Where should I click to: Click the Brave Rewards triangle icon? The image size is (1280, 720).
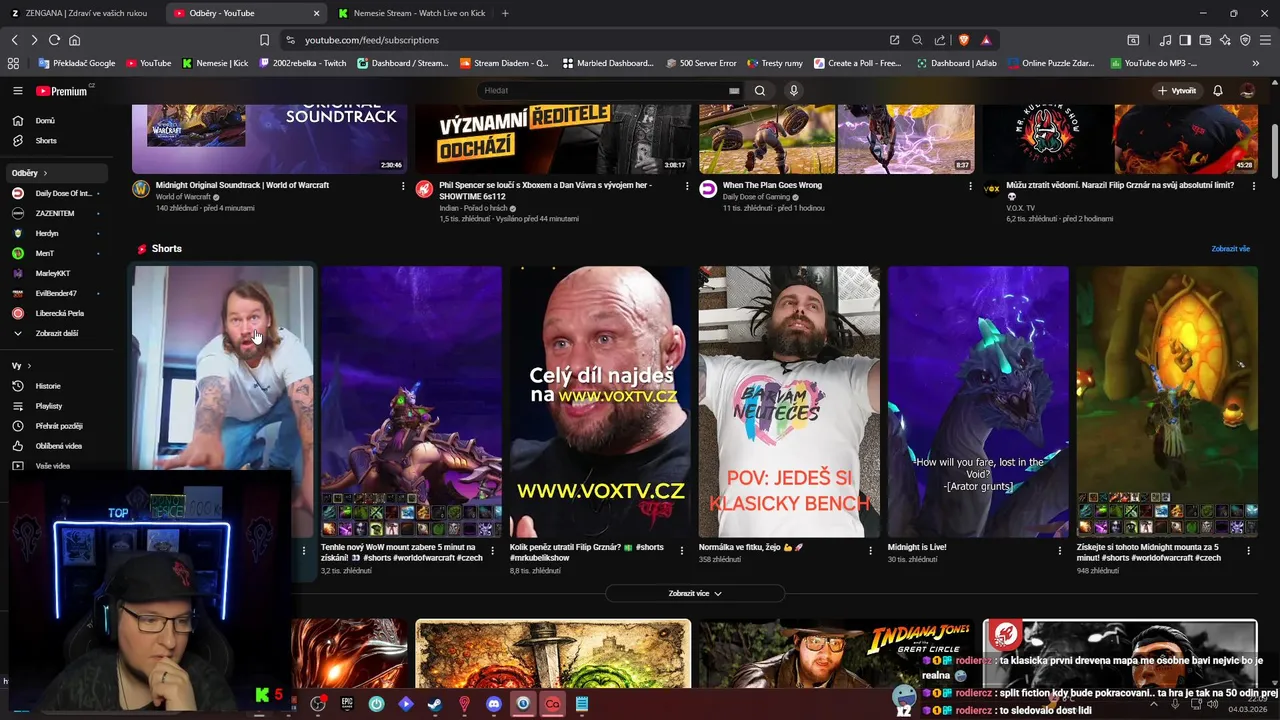point(986,40)
